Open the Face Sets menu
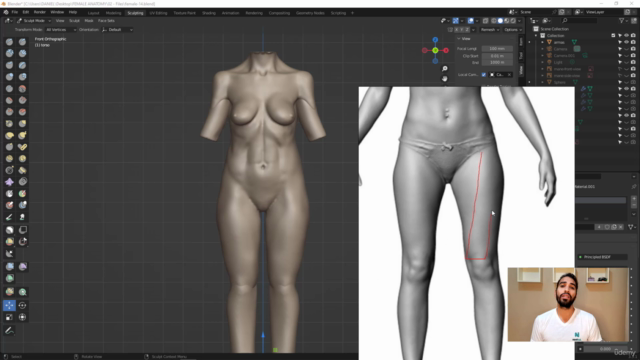This screenshot has width=640, height=360. pyautogui.click(x=106, y=21)
